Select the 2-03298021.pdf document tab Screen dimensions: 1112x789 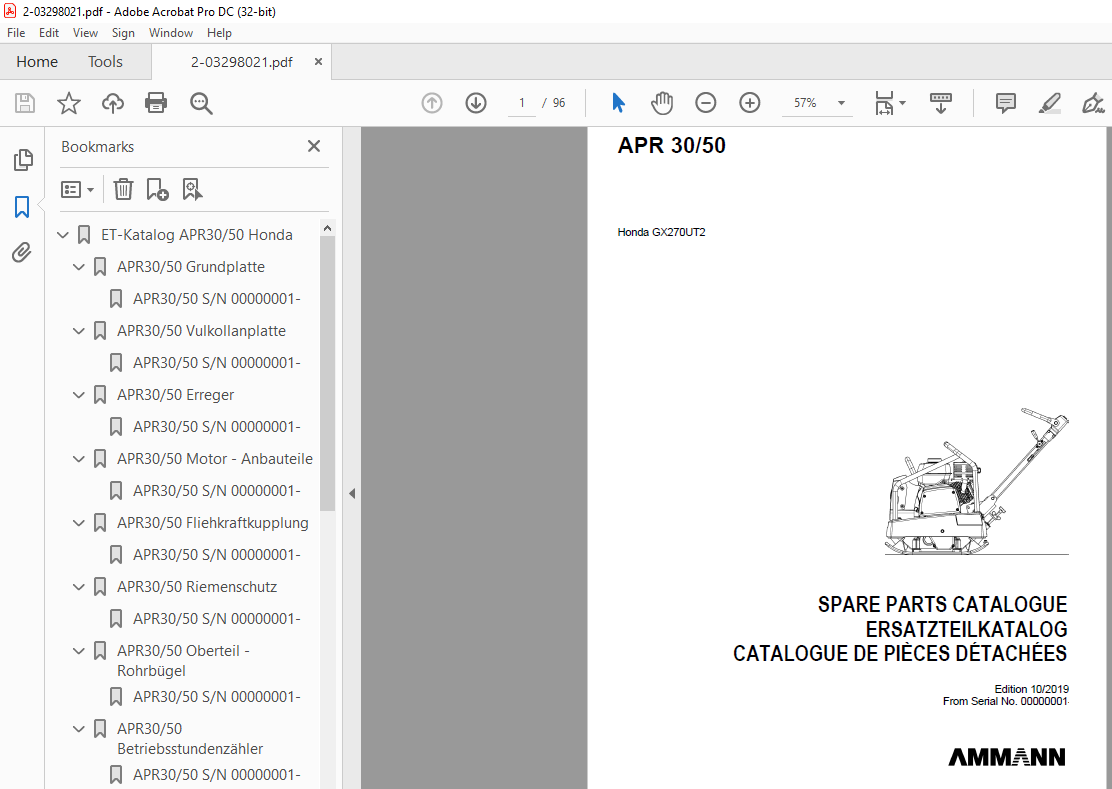[241, 62]
